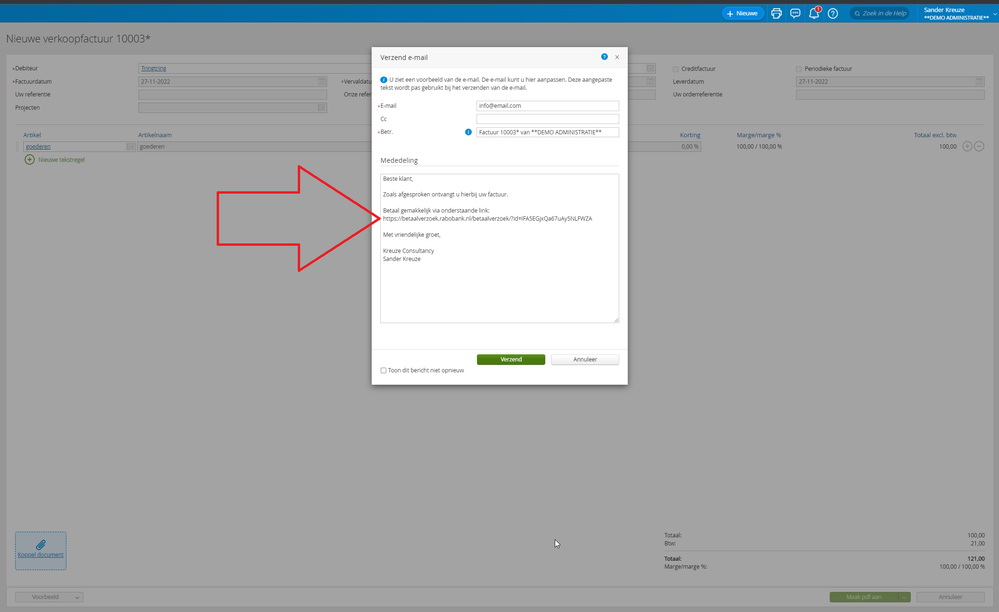Click the minus icon to remove invoice line
The width and height of the screenshot is (999, 612).
click(979, 146)
